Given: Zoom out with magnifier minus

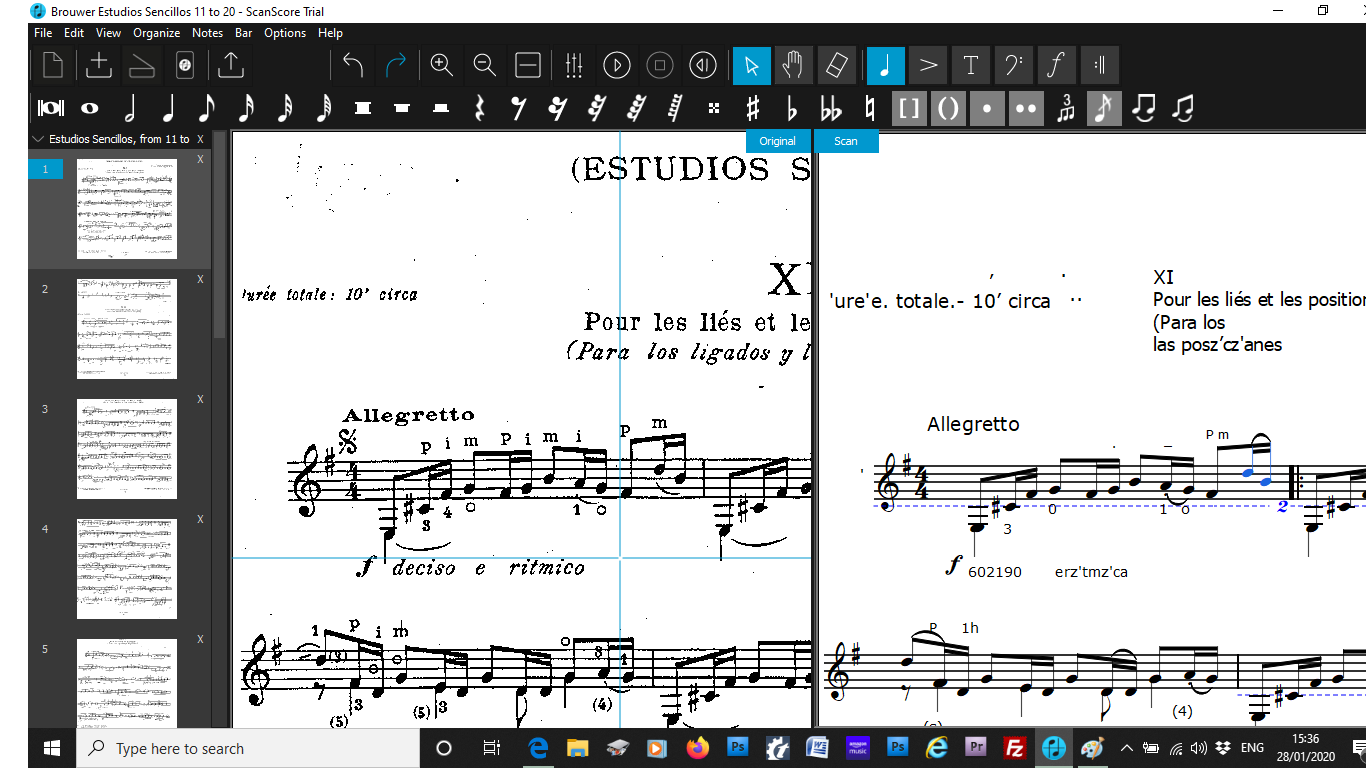Looking at the screenshot, I should (485, 66).
